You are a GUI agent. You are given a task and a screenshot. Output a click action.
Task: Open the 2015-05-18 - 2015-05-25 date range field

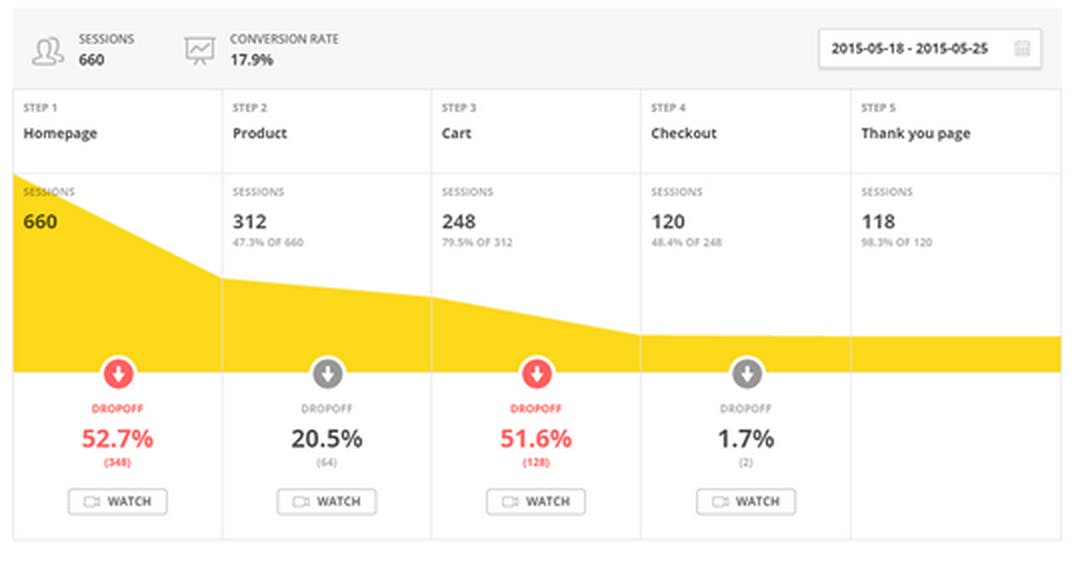pyautogui.click(x=929, y=49)
